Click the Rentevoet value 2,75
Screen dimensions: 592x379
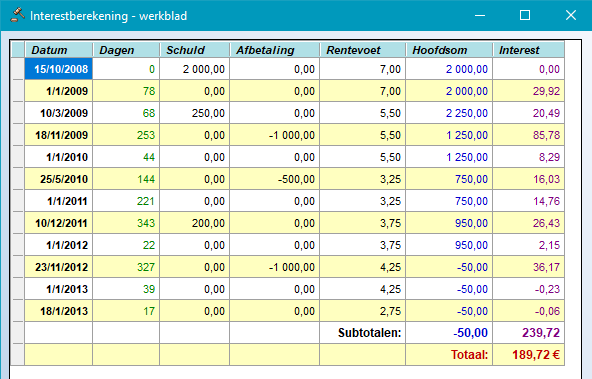[362, 311]
